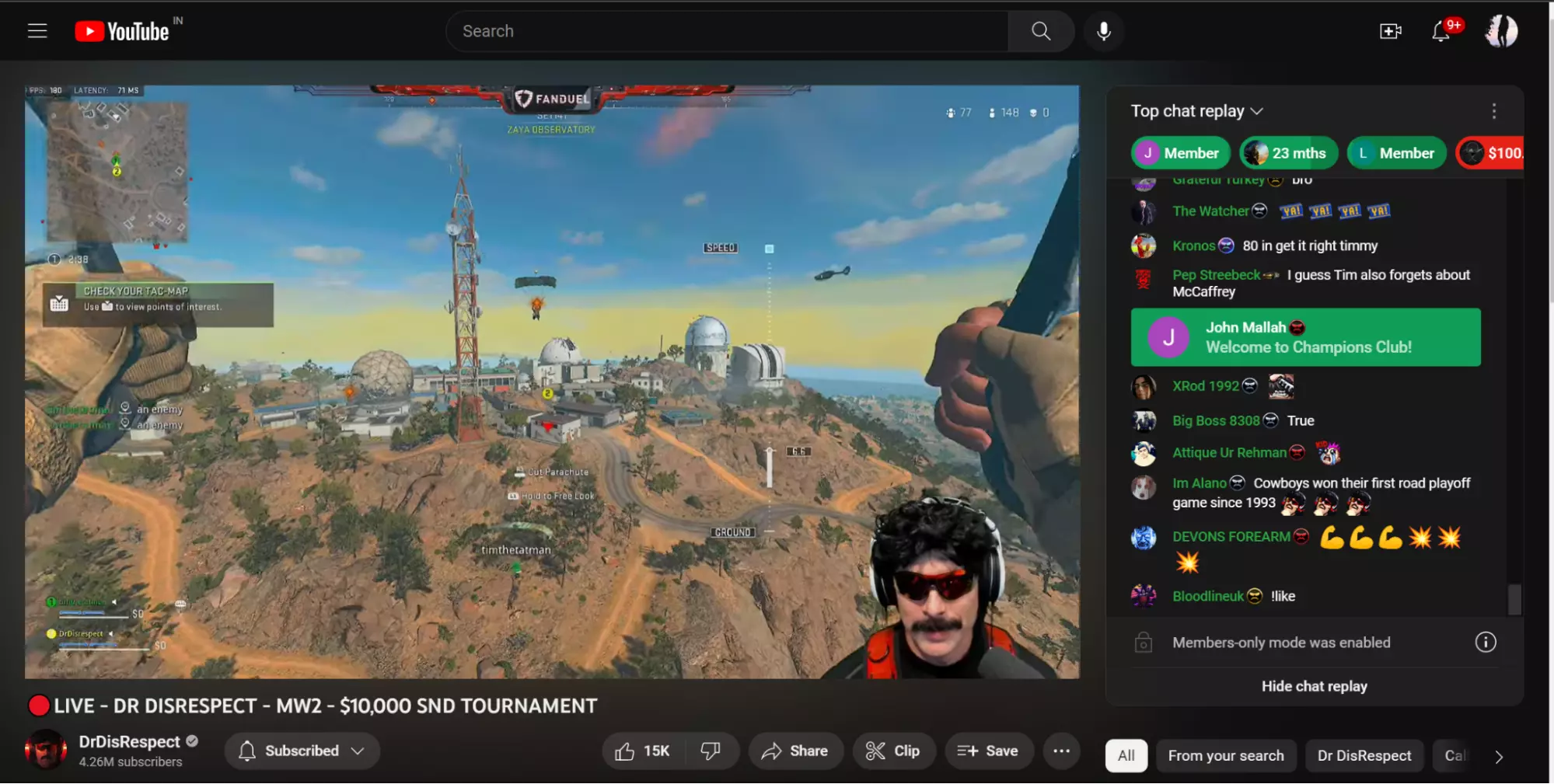Open the YouTube guide hamburger menu
The height and width of the screenshot is (784, 1554).
point(37,30)
